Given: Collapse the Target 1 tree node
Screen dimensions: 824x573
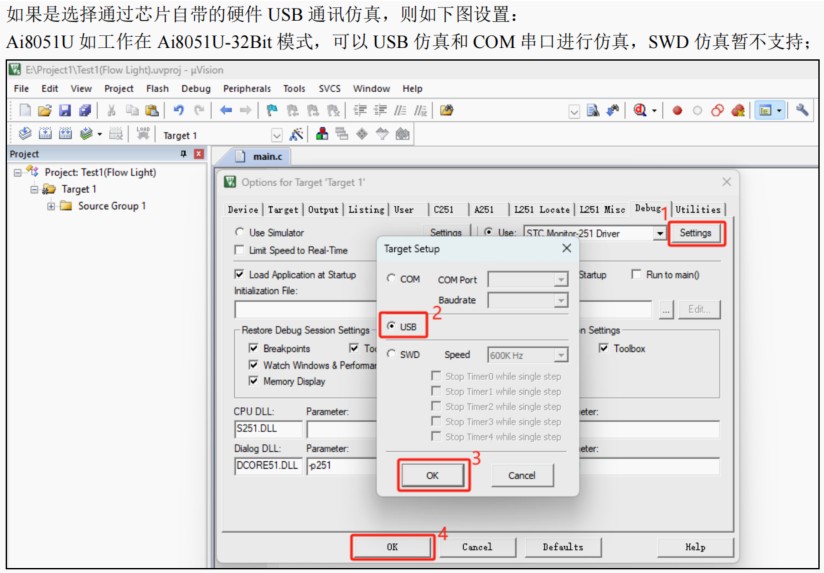Looking at the screenshot, I should [x=34, y=189].
